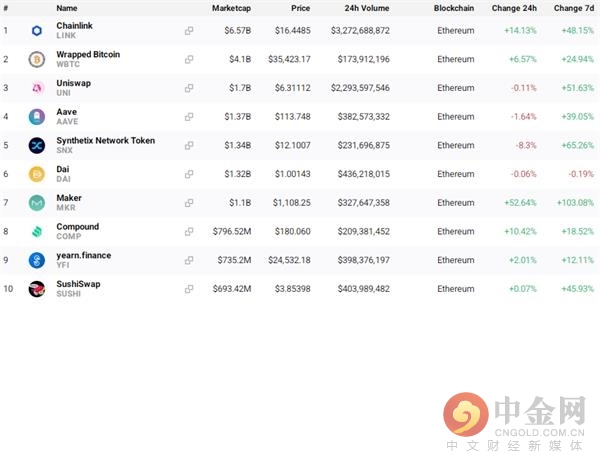The width and height of the screenshot is (600, 464).
Task: Sort by the Name column header
Action: click(67, 8)
